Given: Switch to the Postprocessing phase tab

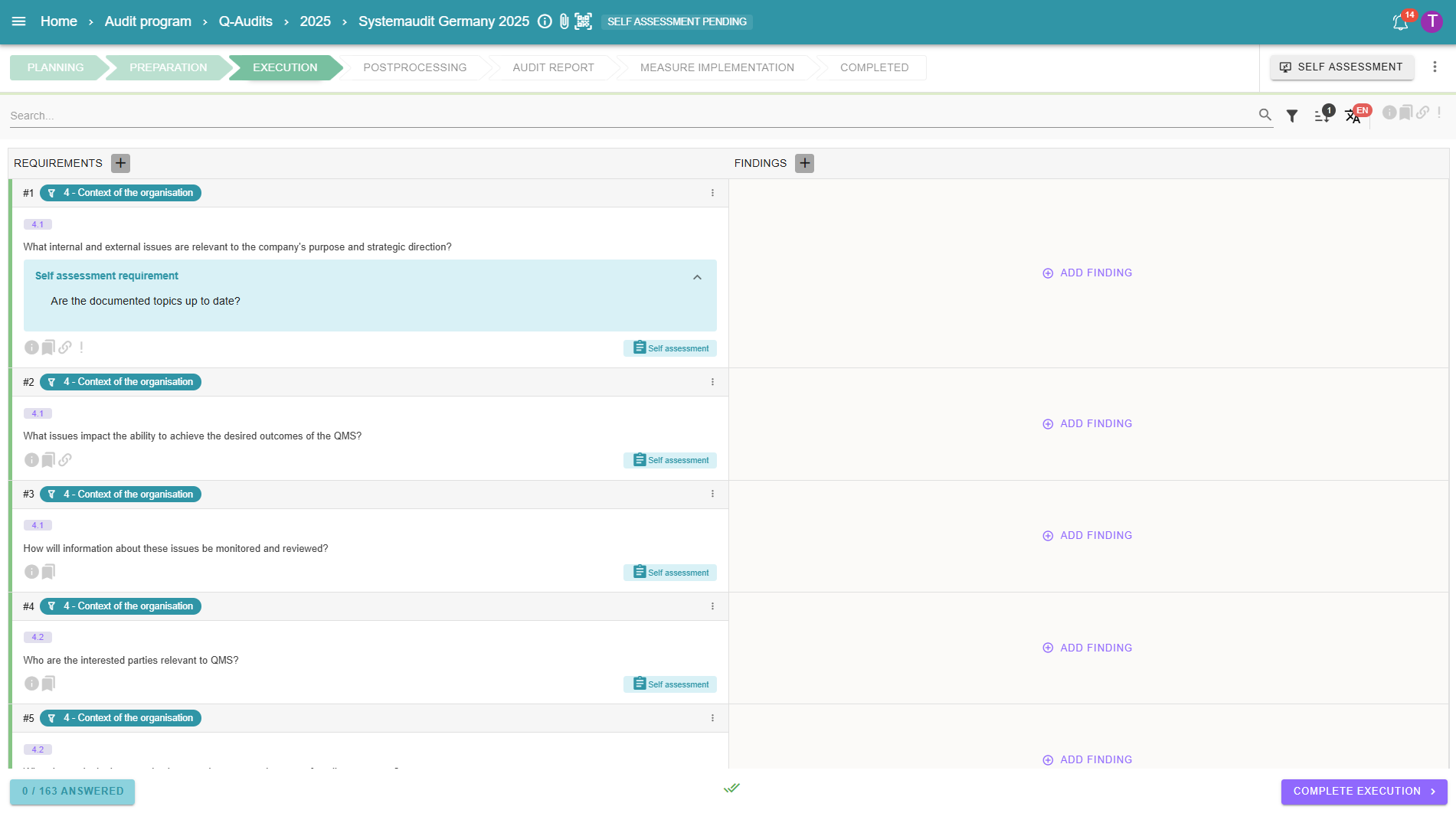Looking at the screenshot, I should pos(414,67).
